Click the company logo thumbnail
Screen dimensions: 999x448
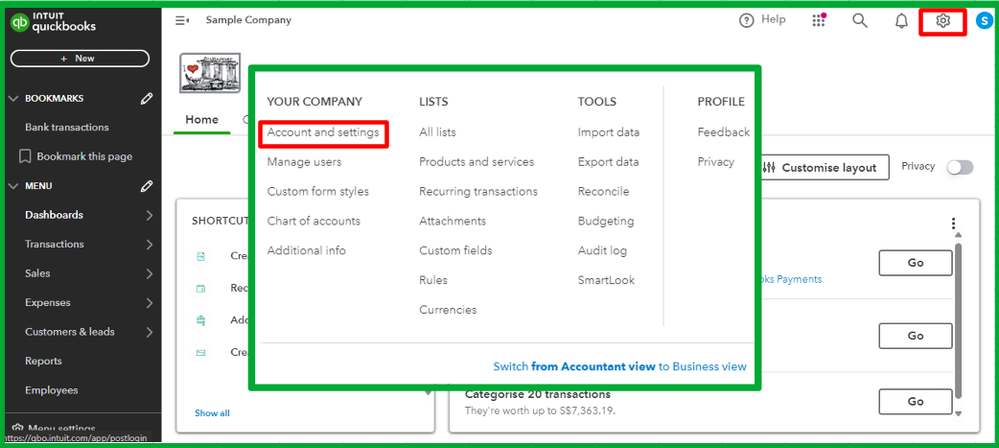click(x=203, y=73)
